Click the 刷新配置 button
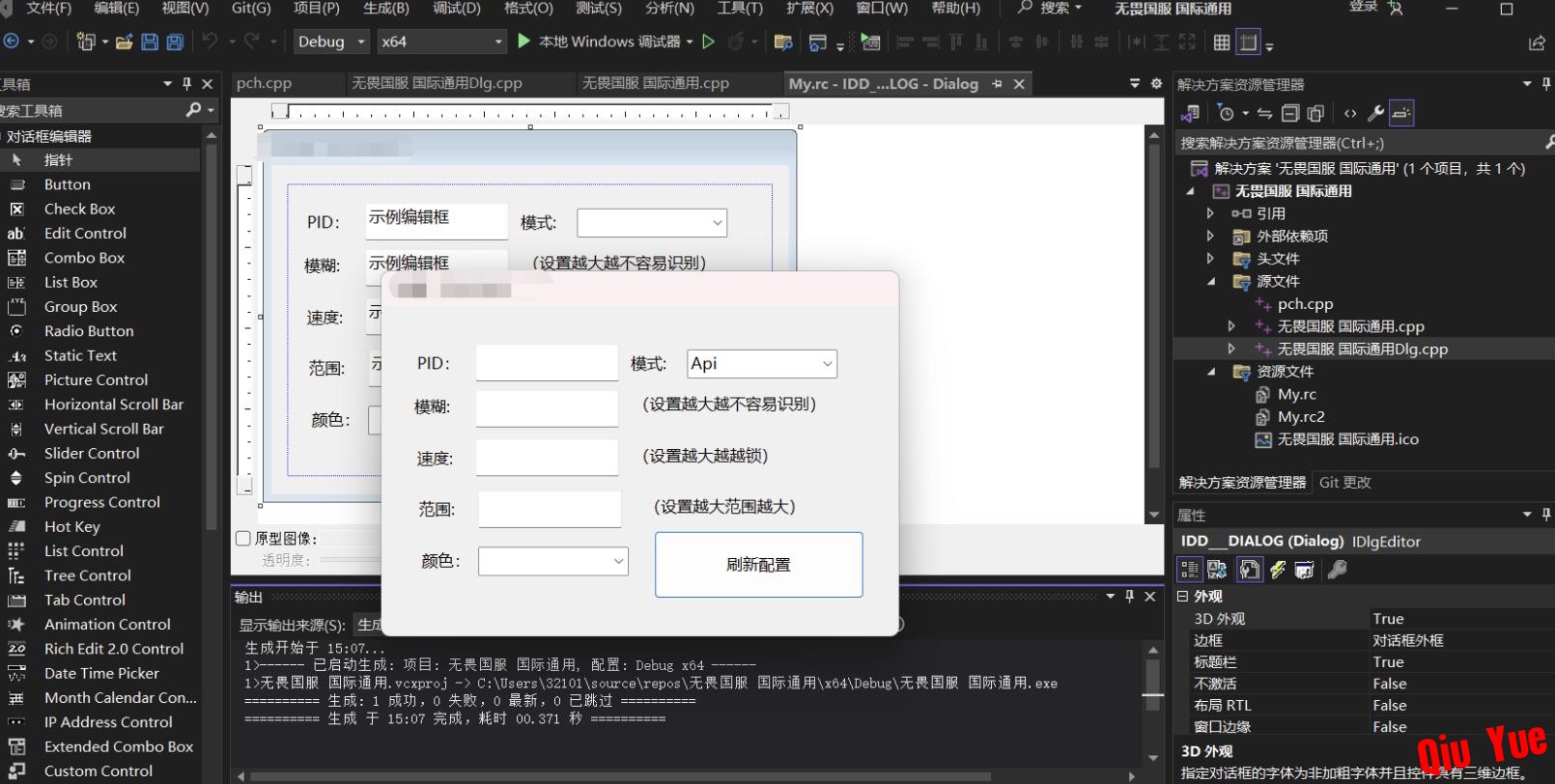The width and height of the screenshot is (1555, 784). 758,565
